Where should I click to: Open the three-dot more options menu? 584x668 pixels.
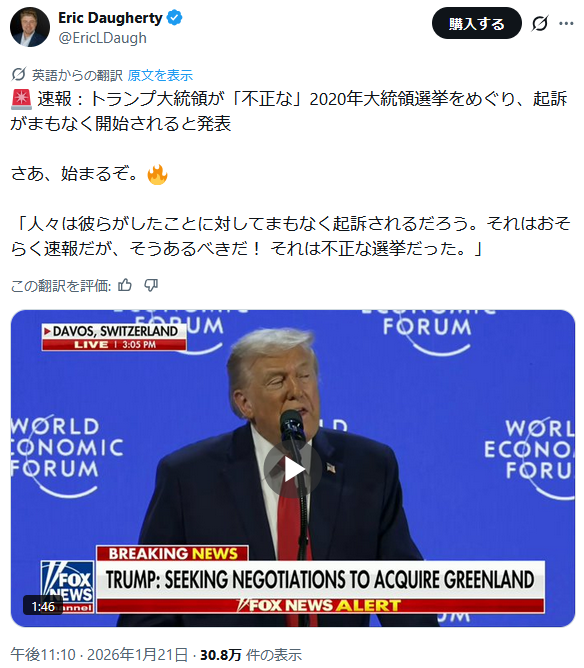566,23
